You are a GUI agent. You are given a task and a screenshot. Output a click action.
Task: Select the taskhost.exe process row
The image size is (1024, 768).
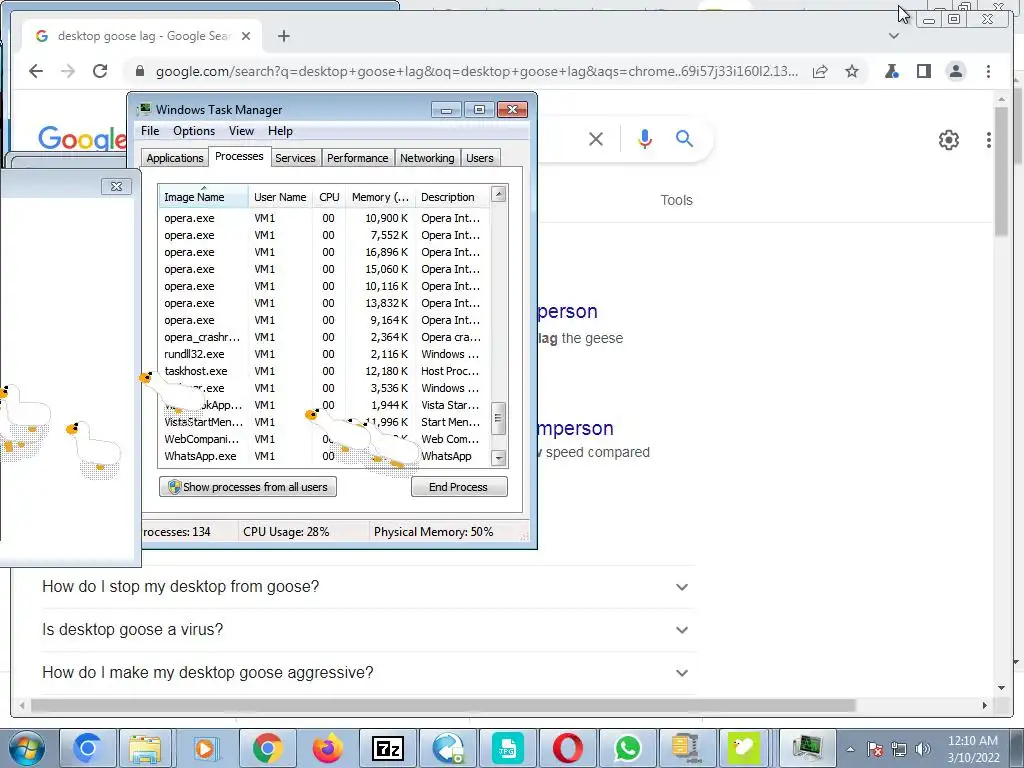(x=323, y=371)
